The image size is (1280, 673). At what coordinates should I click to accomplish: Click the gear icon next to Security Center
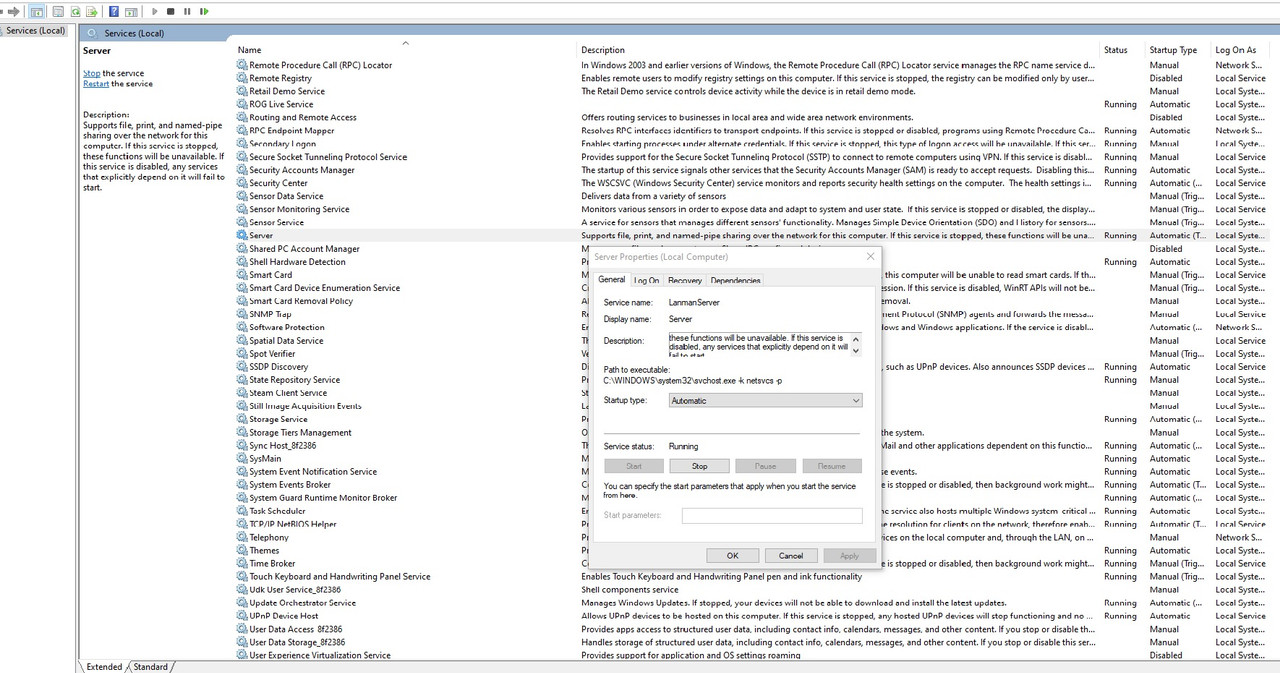(x=242, y=183)
